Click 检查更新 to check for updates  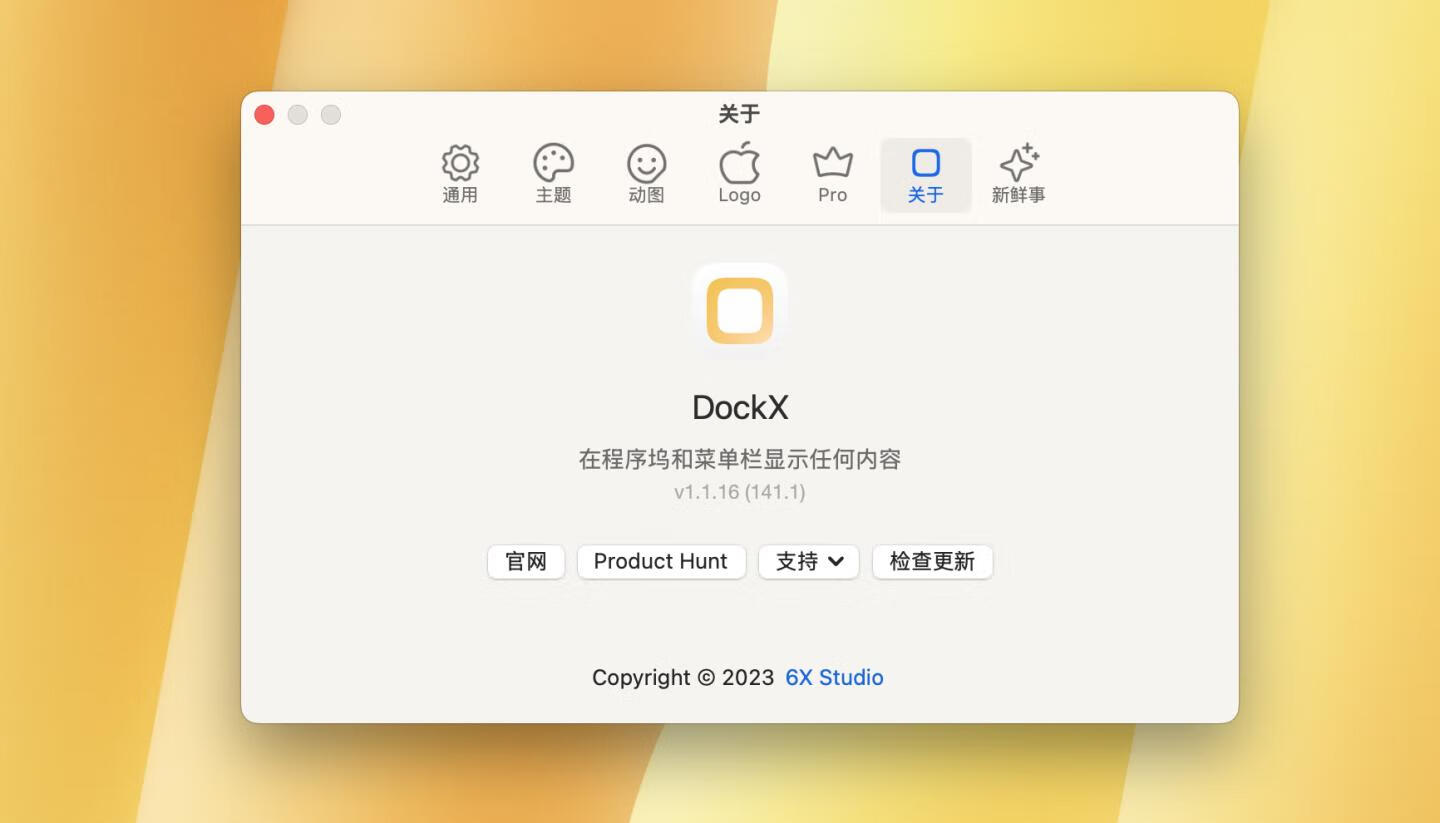point(932,561)
